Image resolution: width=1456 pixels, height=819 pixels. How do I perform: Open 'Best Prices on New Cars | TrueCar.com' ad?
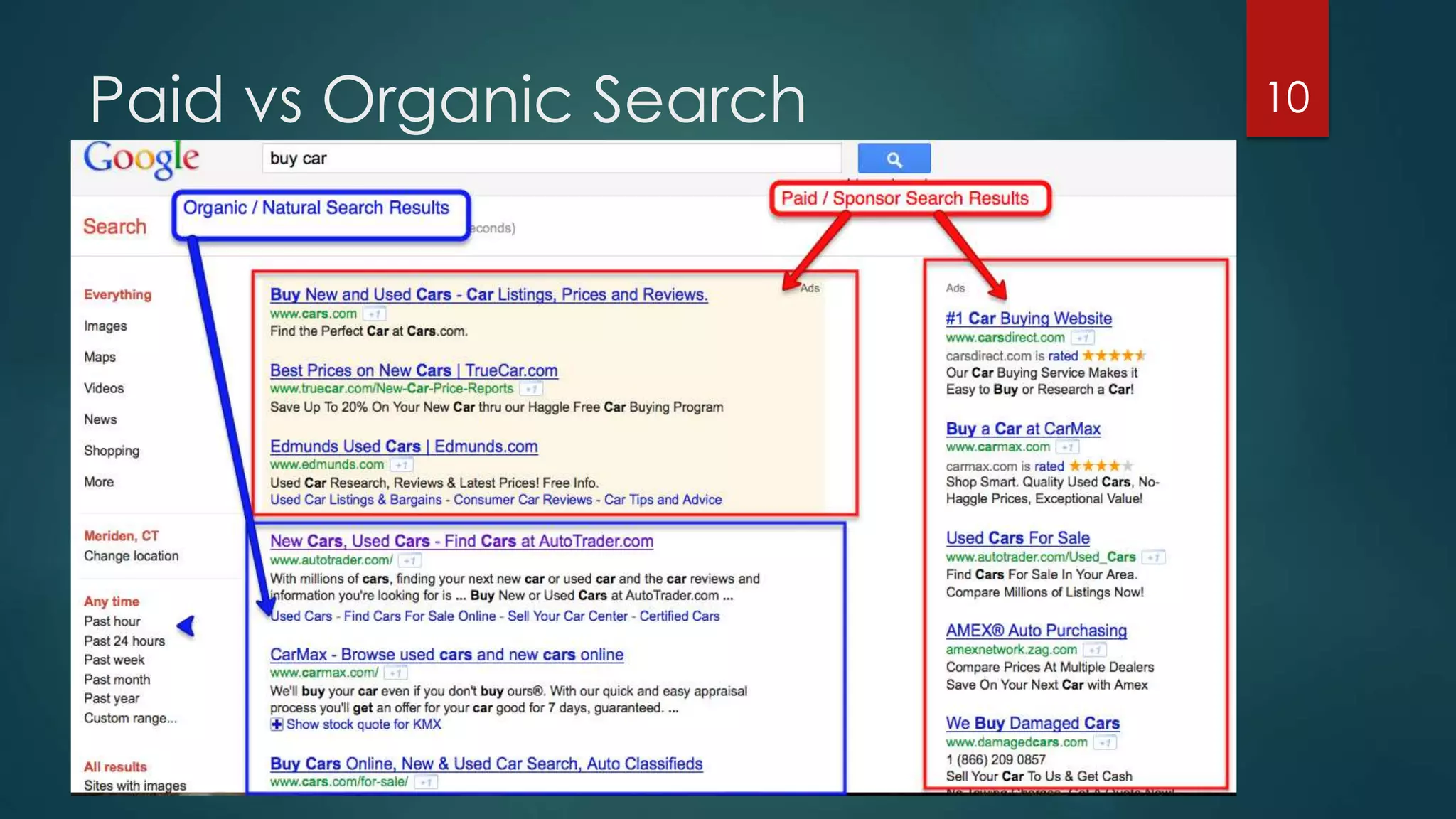click(x=414, y=370)
